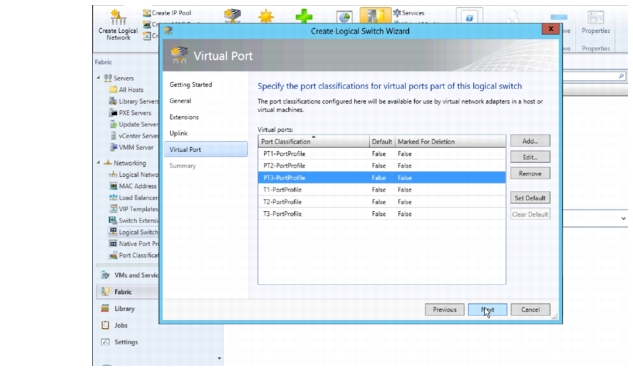
Task: Open the VMs and Services workspace
Action: tap(129, 275)
